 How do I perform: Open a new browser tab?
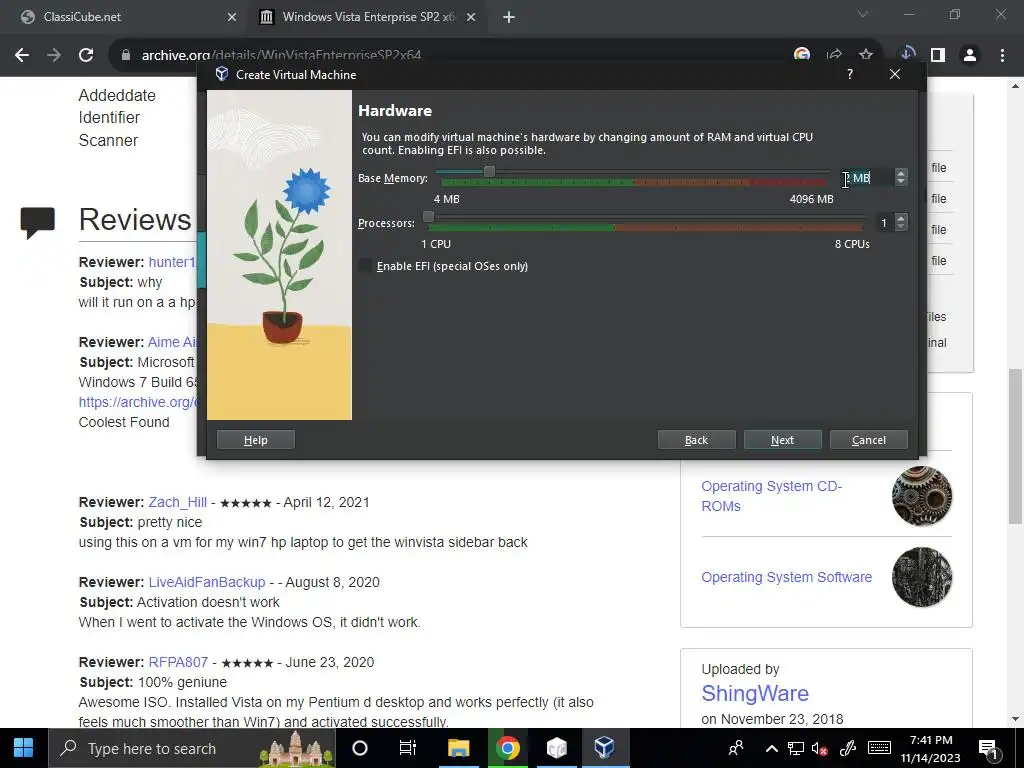(509, 18)
